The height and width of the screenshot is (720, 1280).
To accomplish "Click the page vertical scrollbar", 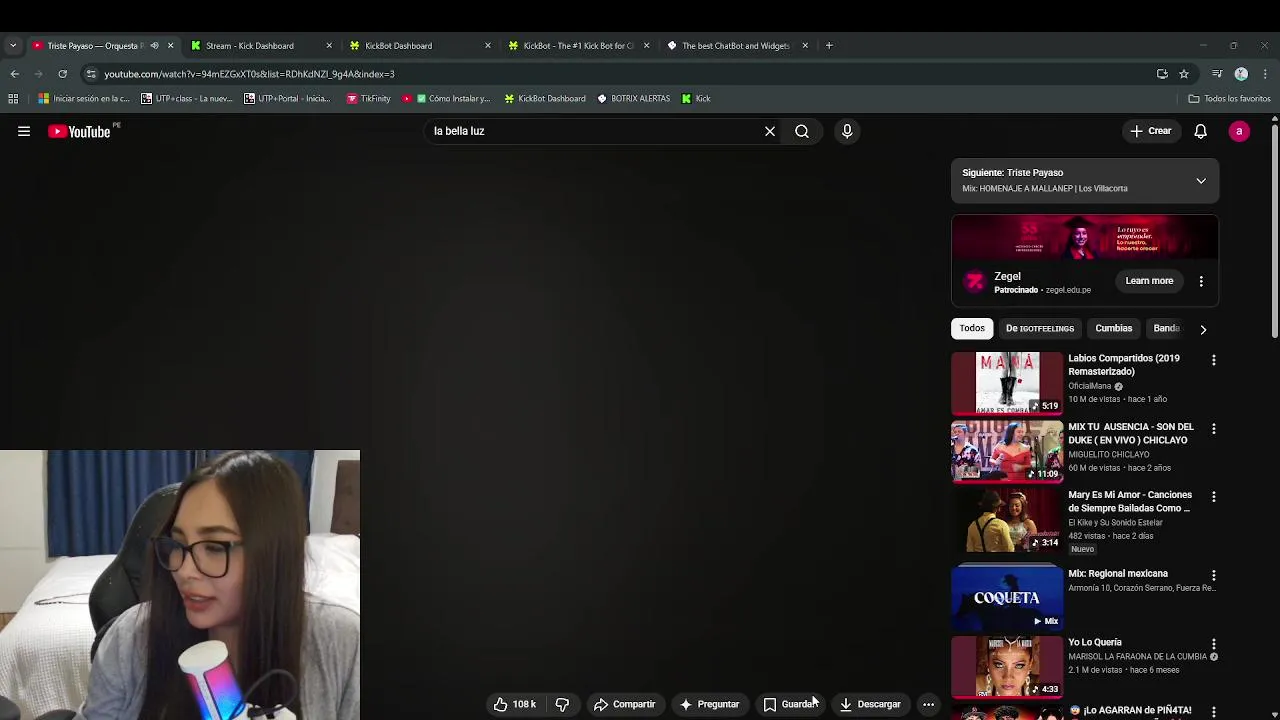I will coord(1274,230).
